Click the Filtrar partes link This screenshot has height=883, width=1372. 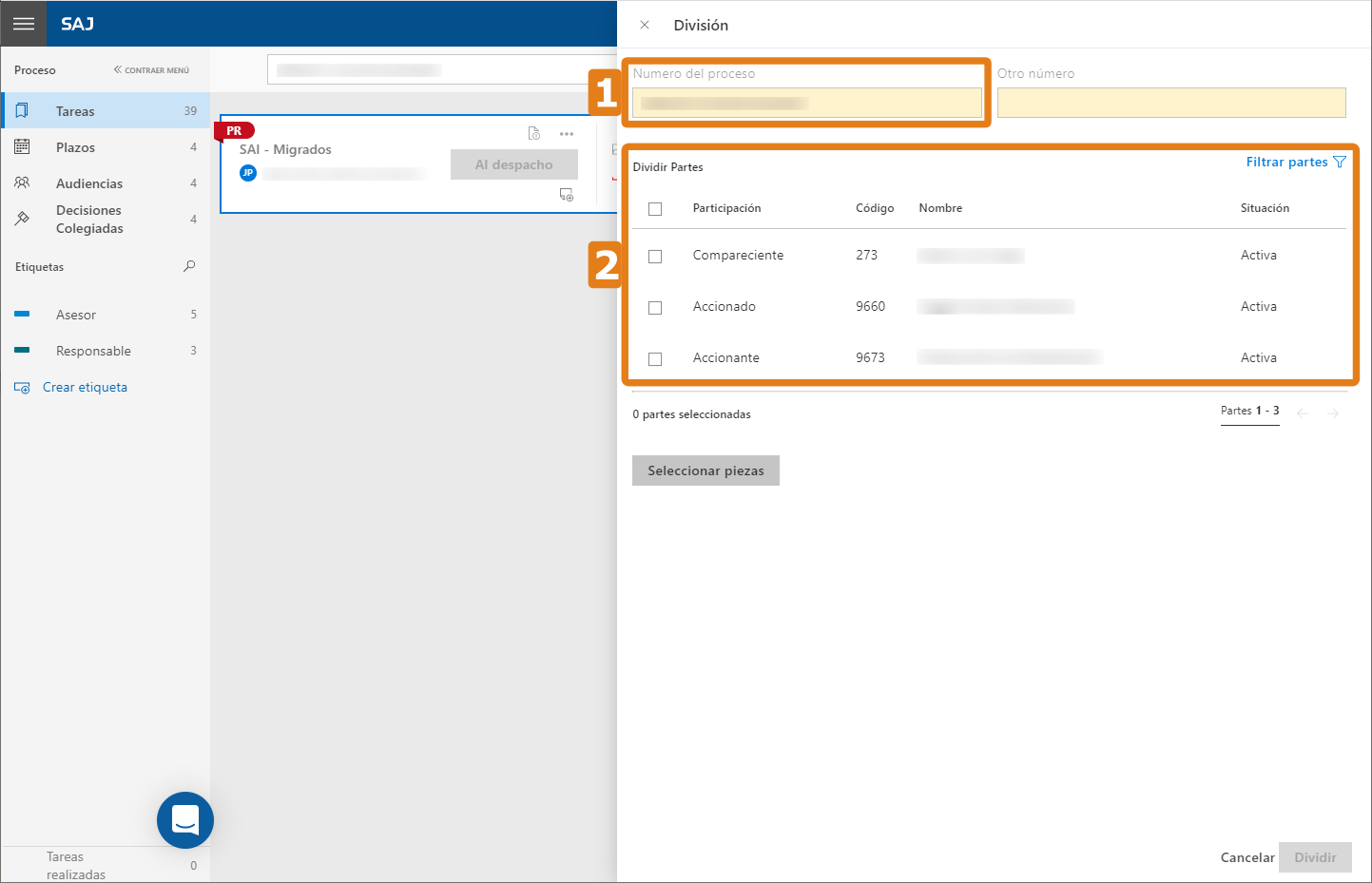click(1286, 163)
